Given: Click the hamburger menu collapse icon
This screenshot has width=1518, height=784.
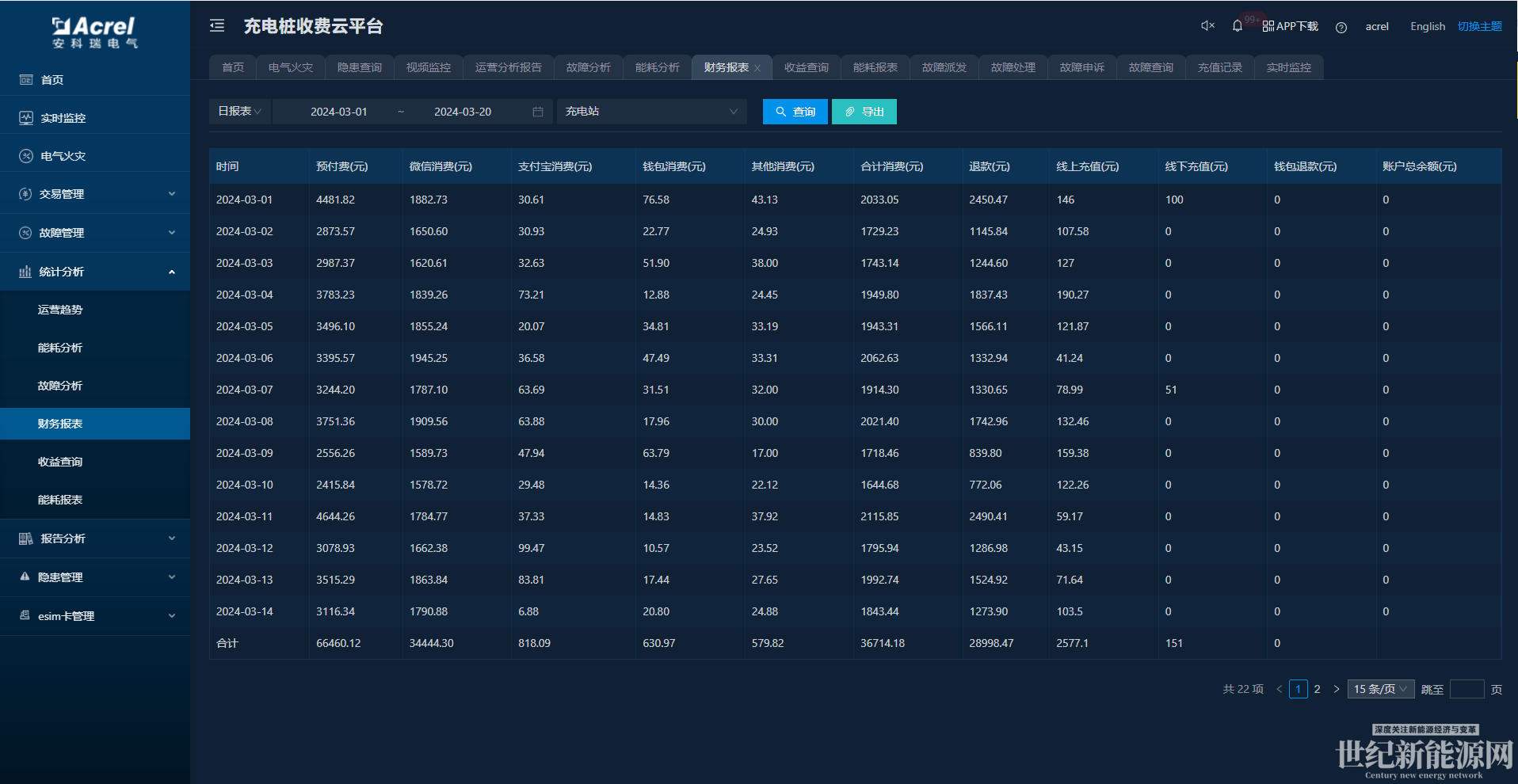Looking at the screenshot, I should click(x=217, y=26).
